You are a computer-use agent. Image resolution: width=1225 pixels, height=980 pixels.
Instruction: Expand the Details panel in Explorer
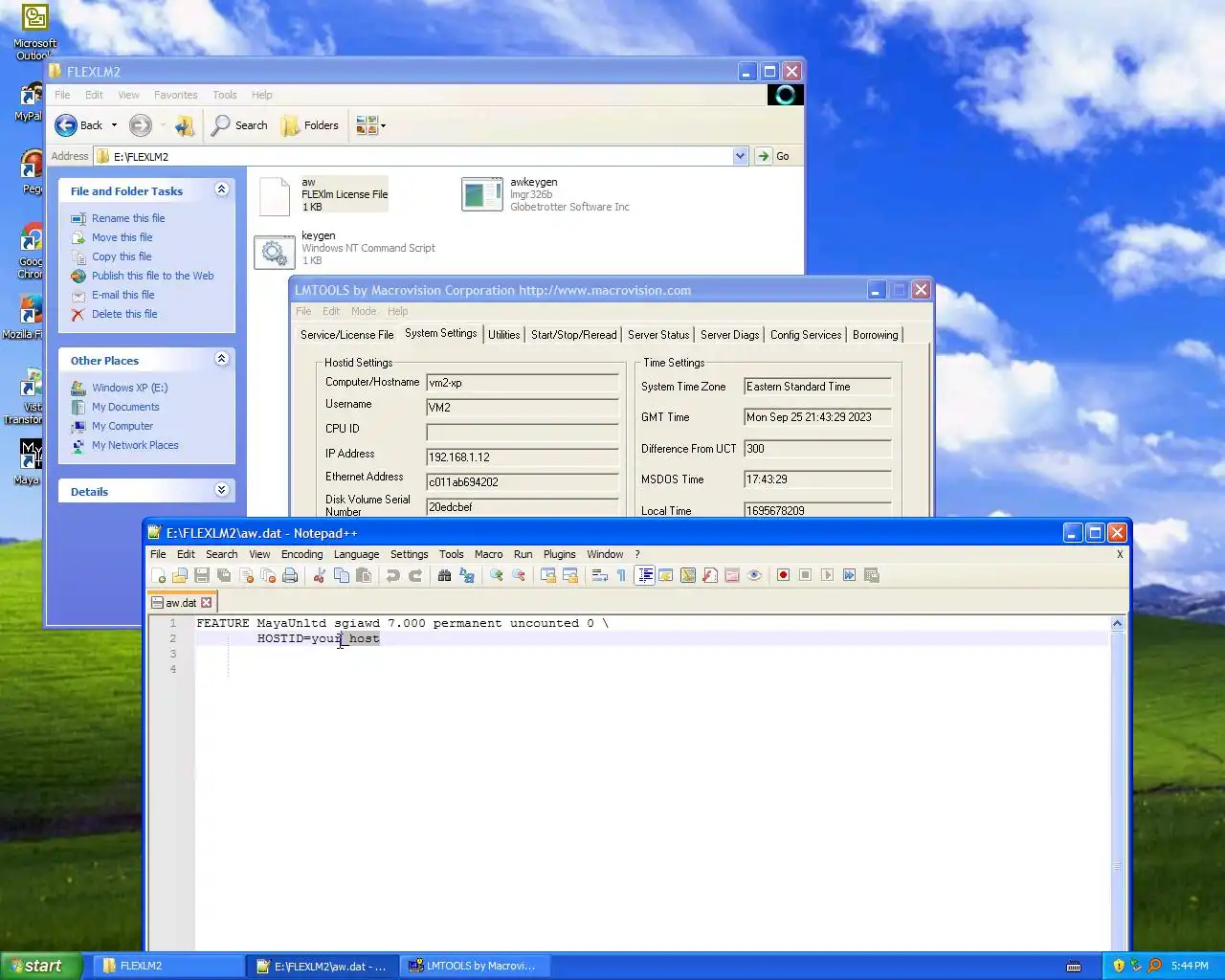pyautogui.click(x=221, y=490)
